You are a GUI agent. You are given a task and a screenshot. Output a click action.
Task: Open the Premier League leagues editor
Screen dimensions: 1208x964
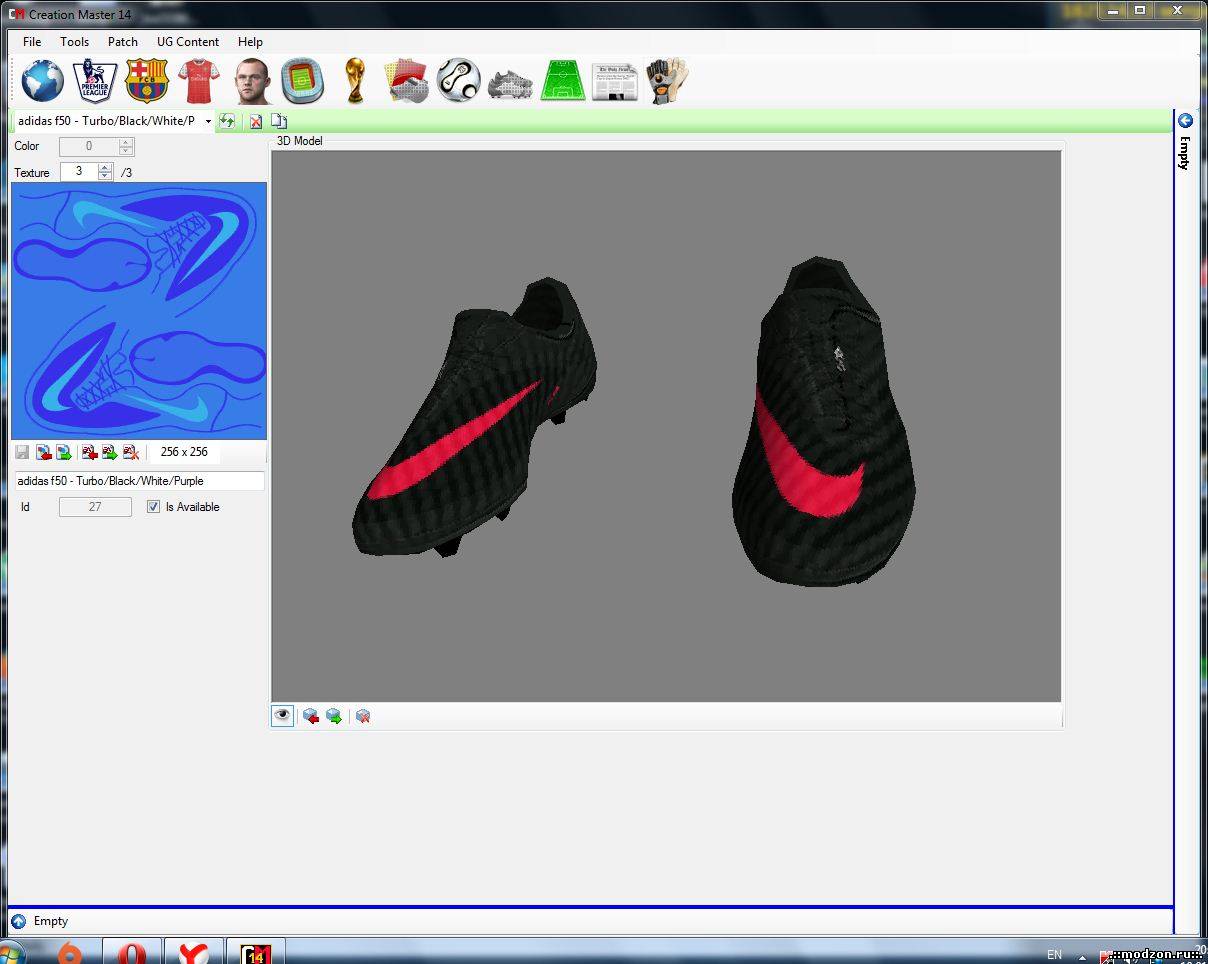[x=95, y=81]
